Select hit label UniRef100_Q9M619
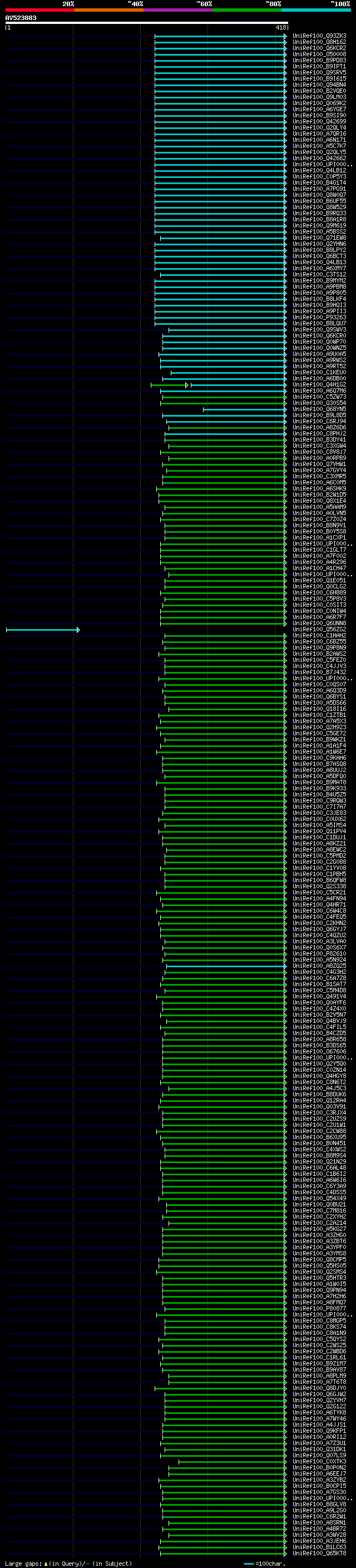The image size is (356, 1568). pos(319,225)
